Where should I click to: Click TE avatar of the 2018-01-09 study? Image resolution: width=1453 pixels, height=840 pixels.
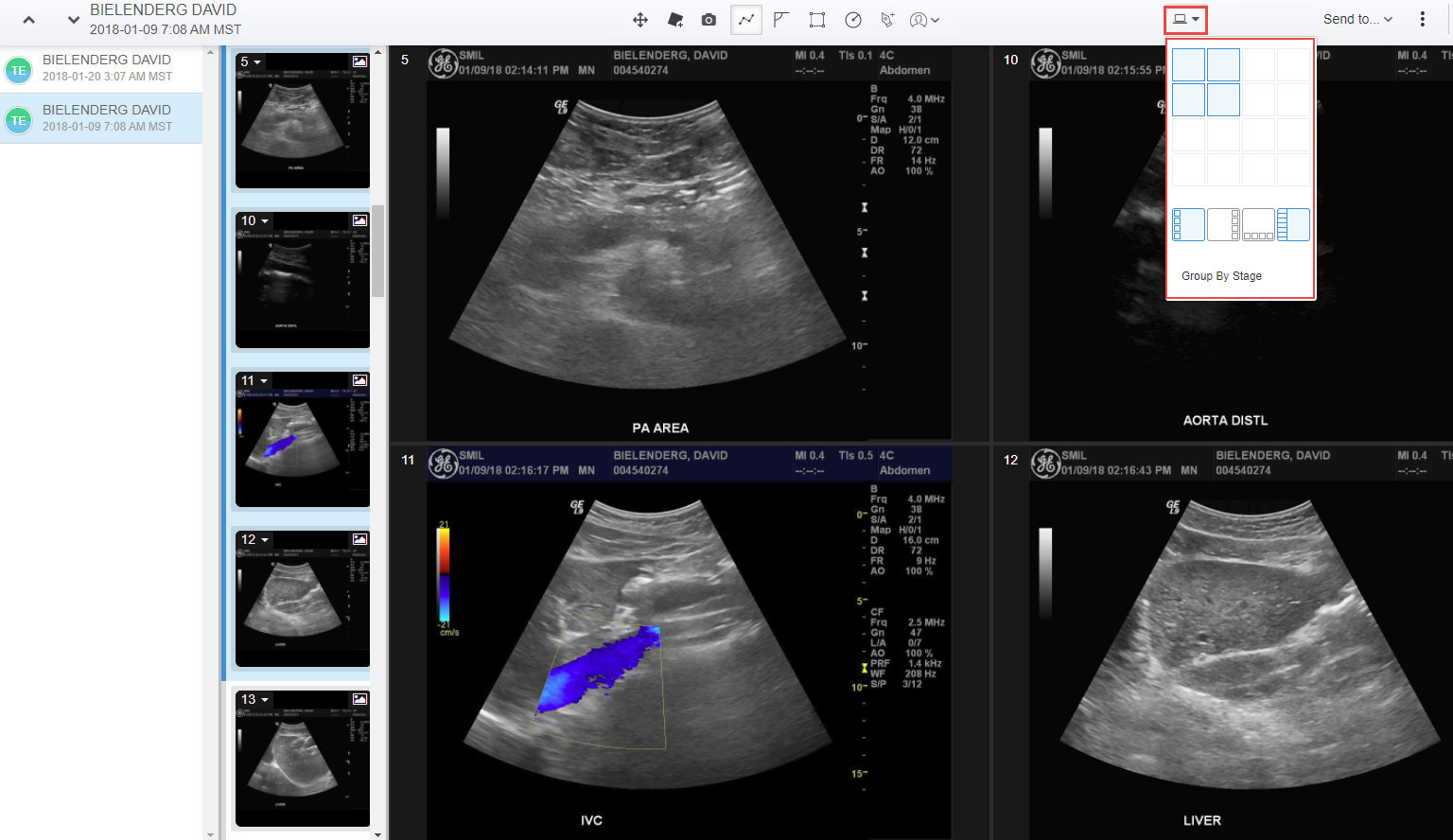[x=18, y=120]
